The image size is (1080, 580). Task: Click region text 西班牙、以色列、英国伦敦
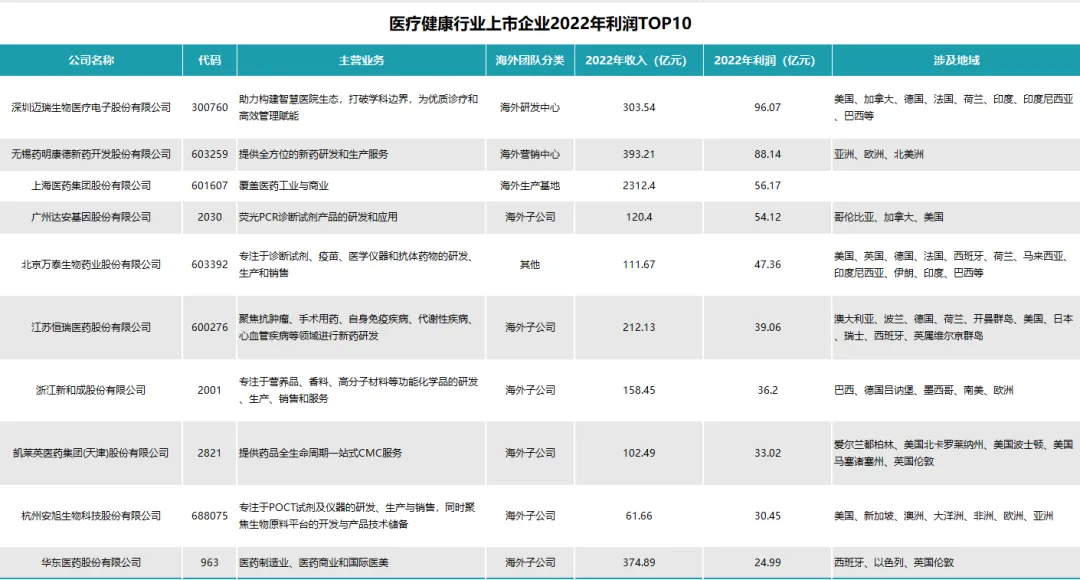tap(894, 562)
